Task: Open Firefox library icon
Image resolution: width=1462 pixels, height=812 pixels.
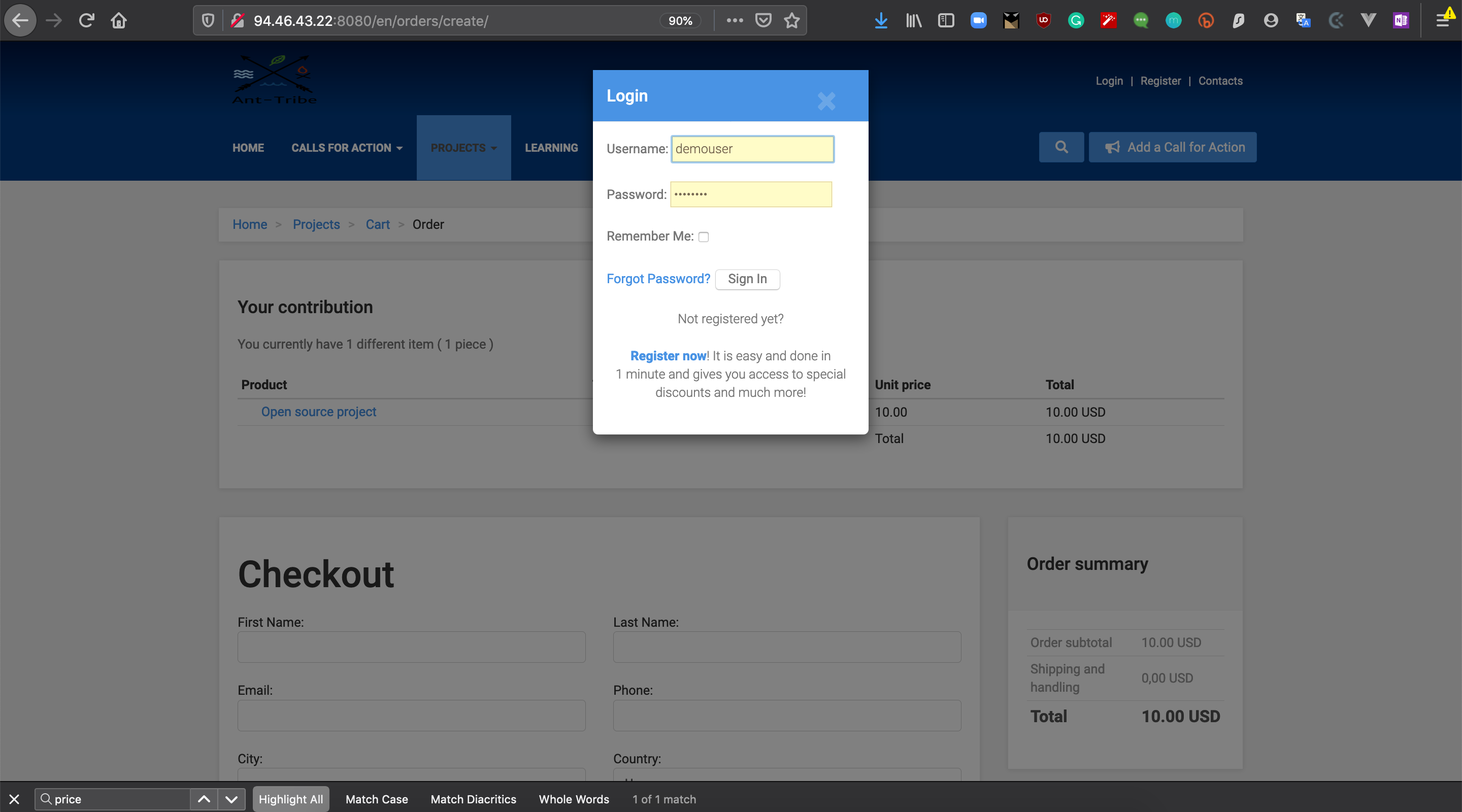Action: coord(913,21)
